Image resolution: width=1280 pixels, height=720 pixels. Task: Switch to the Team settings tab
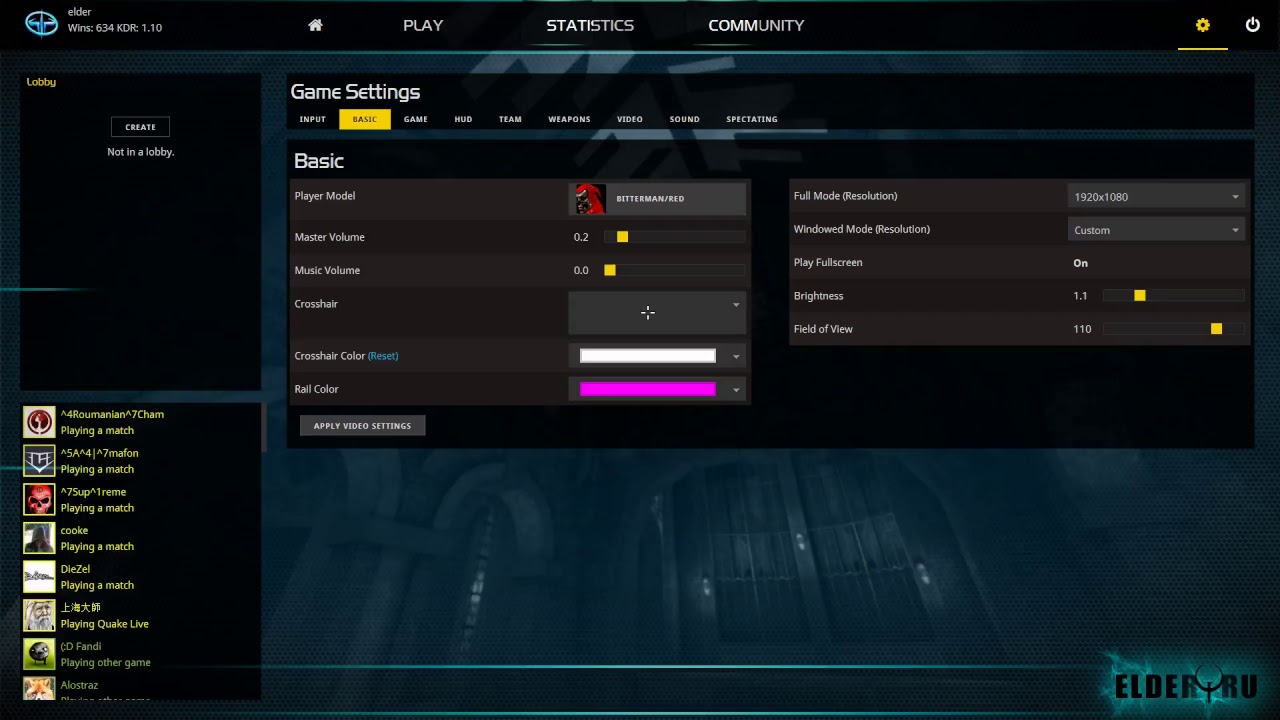click(x=510, y=119)
